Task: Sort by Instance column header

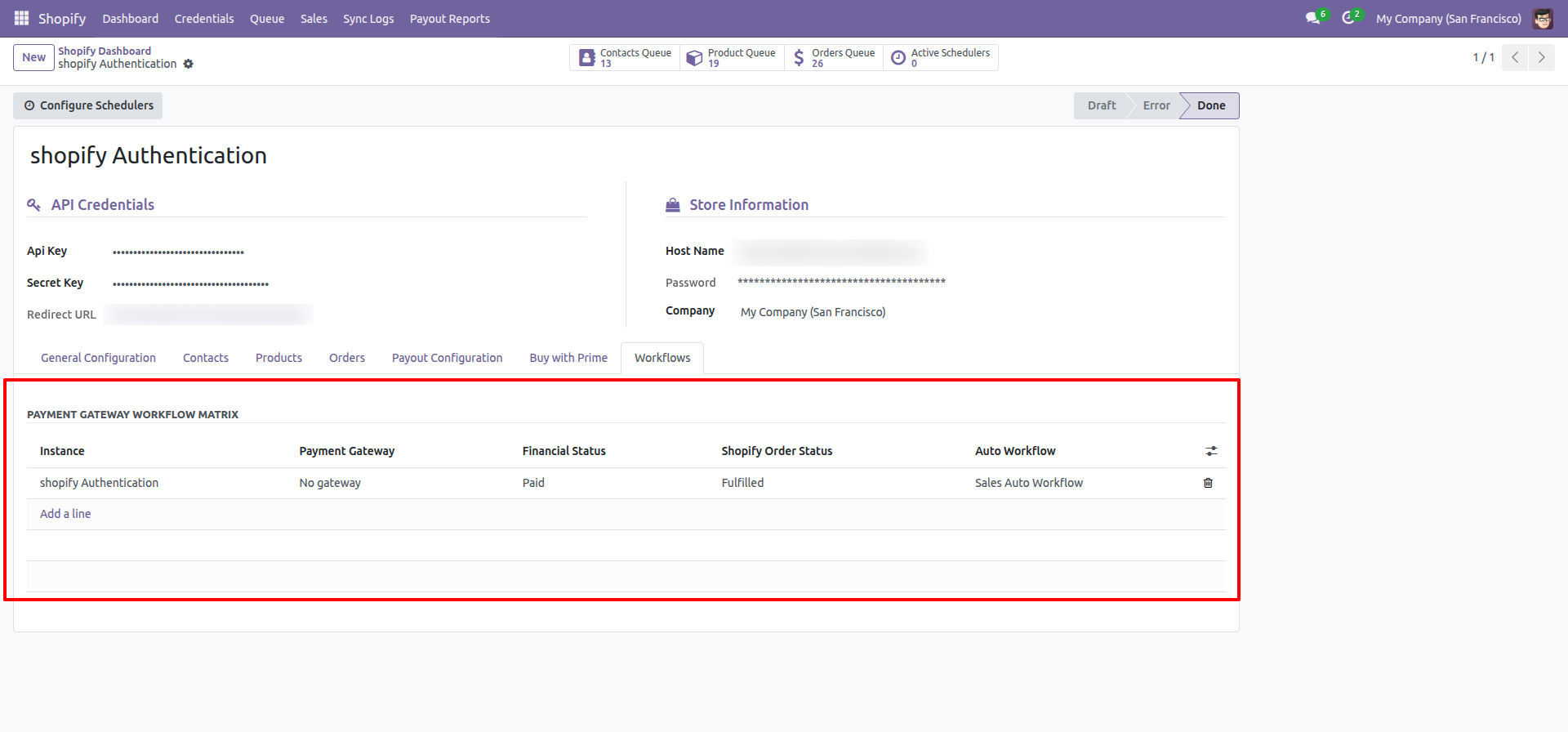Action: click(62, 451)
